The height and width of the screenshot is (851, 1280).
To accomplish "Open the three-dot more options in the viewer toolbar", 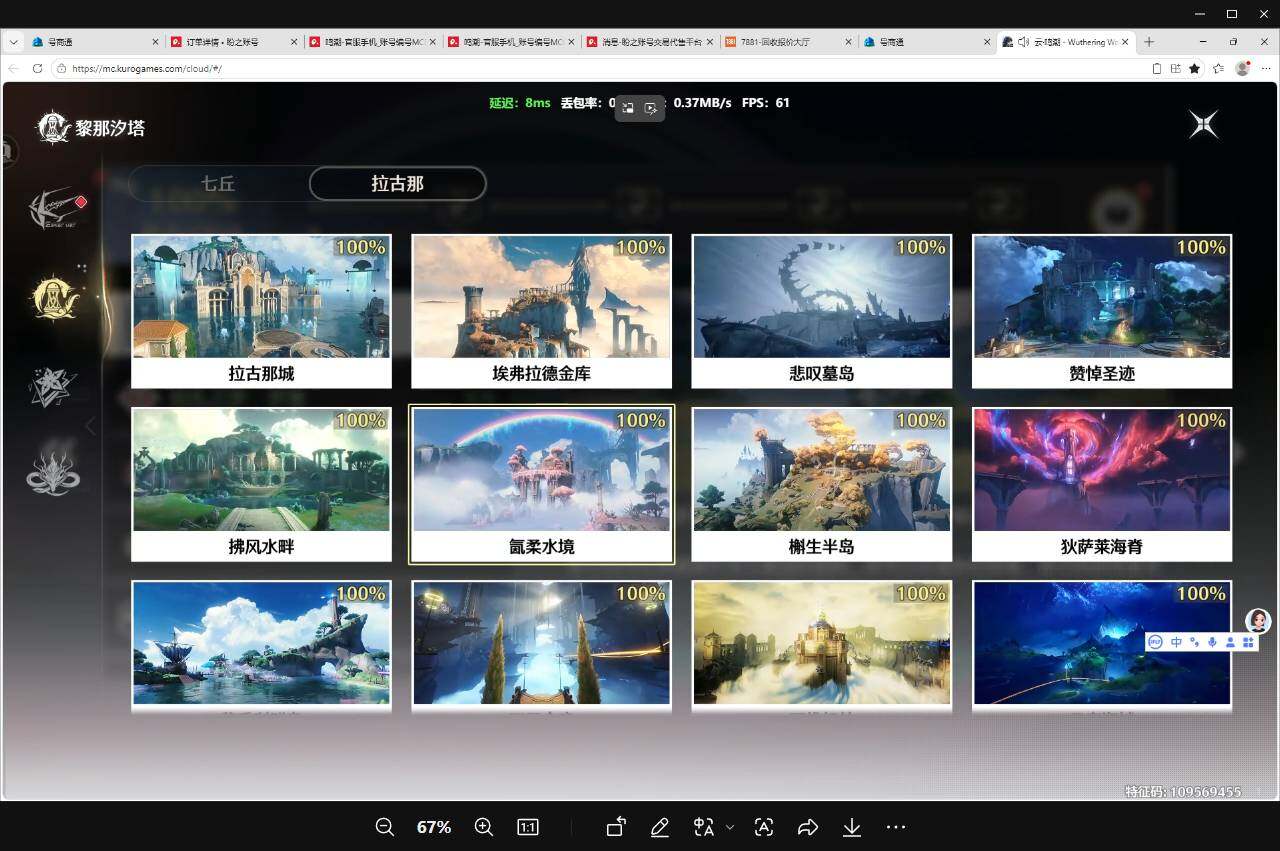I will (896, 827).
